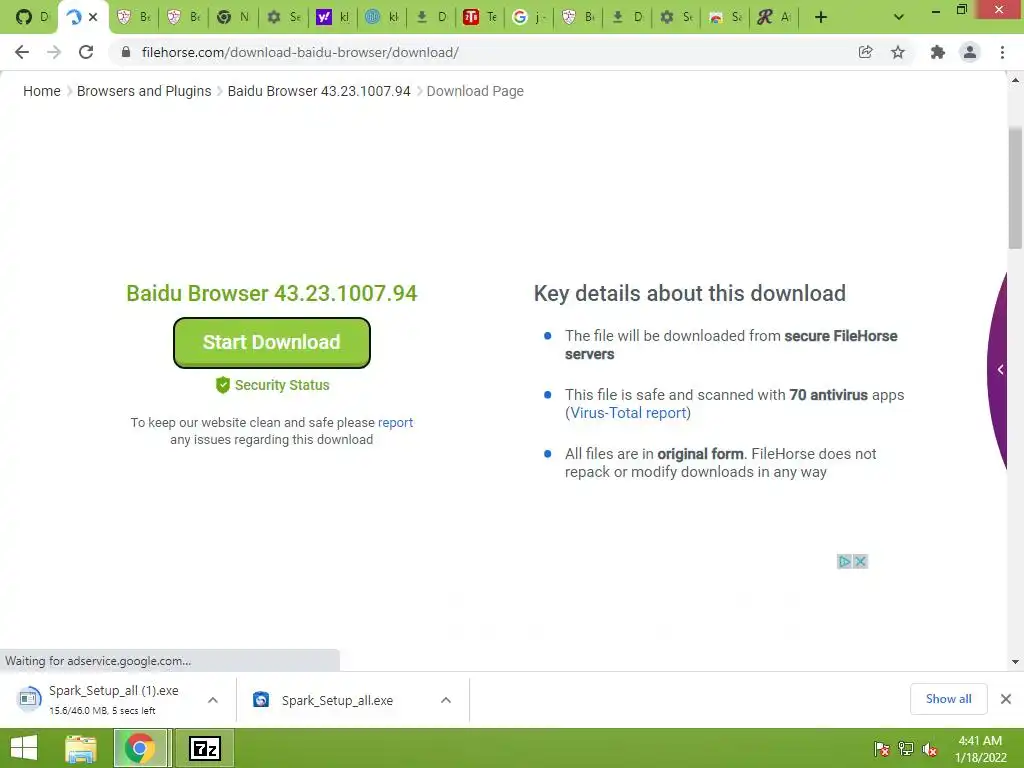Open the red Te tab
This screenshot has width=1024, height=768.
[x=479, y=17]
